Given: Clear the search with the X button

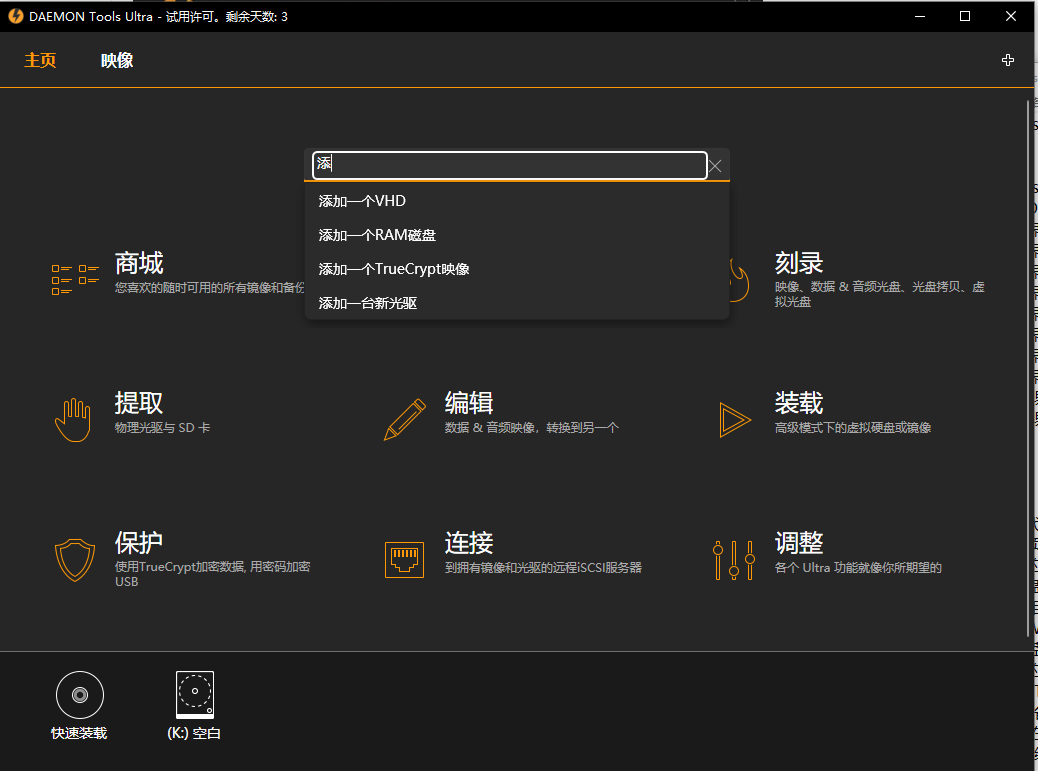Looking at the screenshot, I should pyautogui.click(x=715, y=165).
